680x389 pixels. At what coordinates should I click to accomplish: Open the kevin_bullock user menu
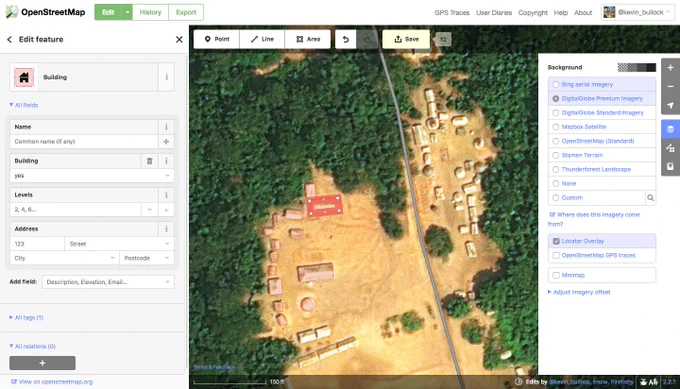click(638, 12)
